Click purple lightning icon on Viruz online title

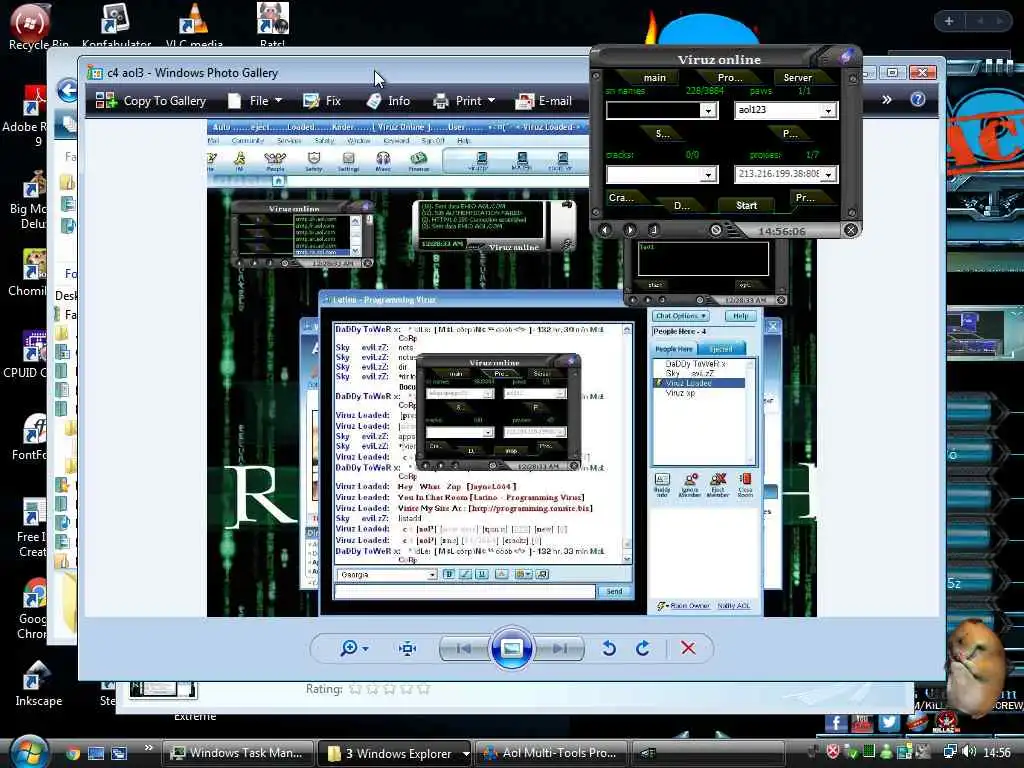(847, 56)
